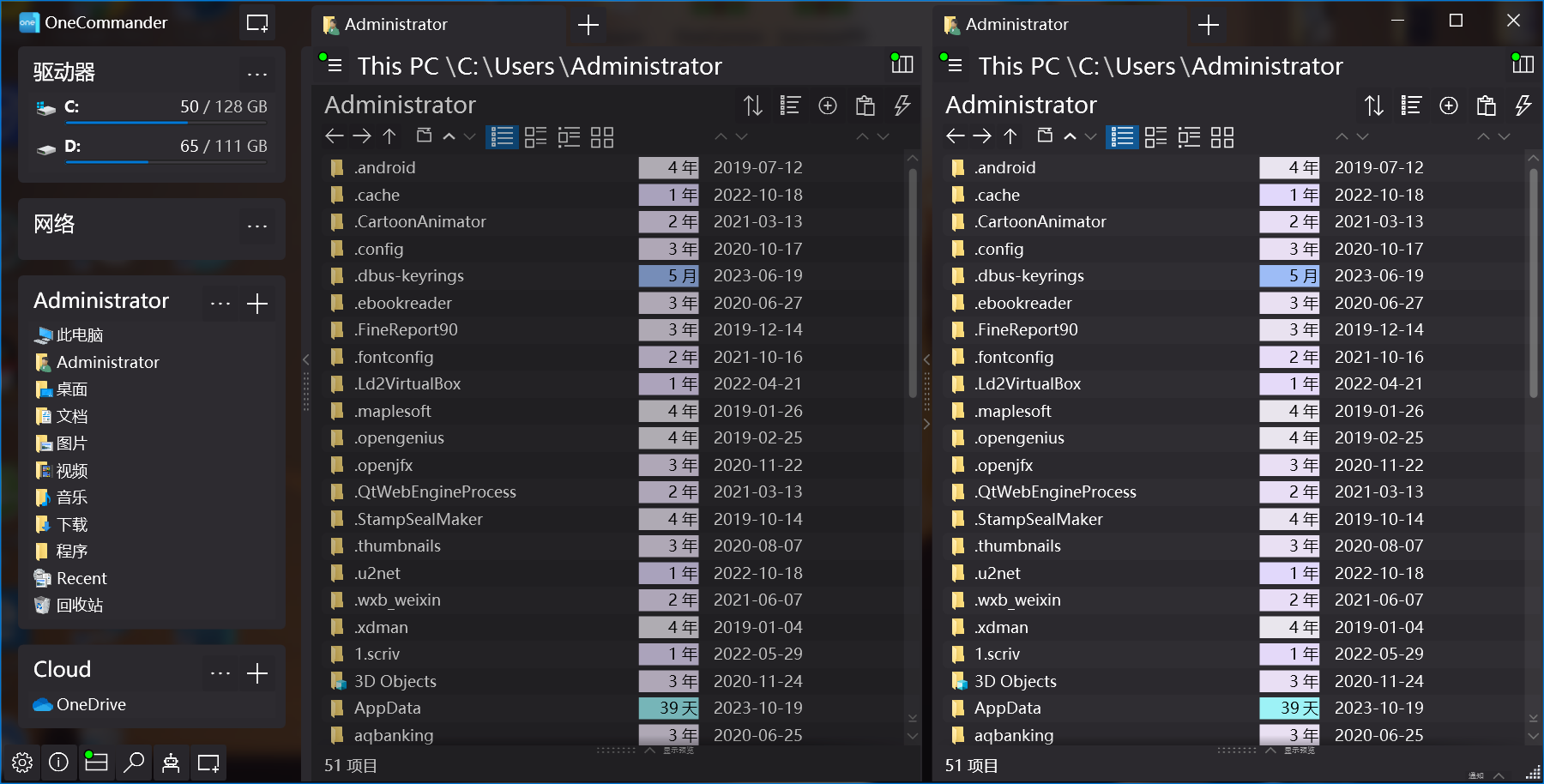Click Users segment in right pane path
1544x784 pixels.
1145,66
